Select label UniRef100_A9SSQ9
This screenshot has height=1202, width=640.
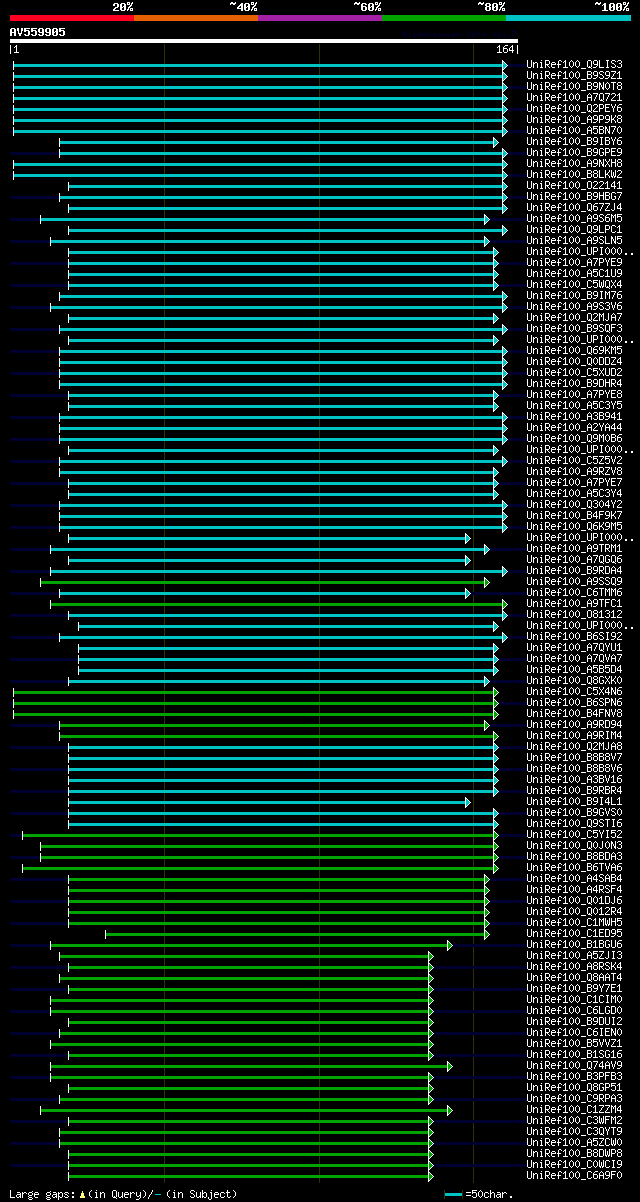tap(575, 582)
